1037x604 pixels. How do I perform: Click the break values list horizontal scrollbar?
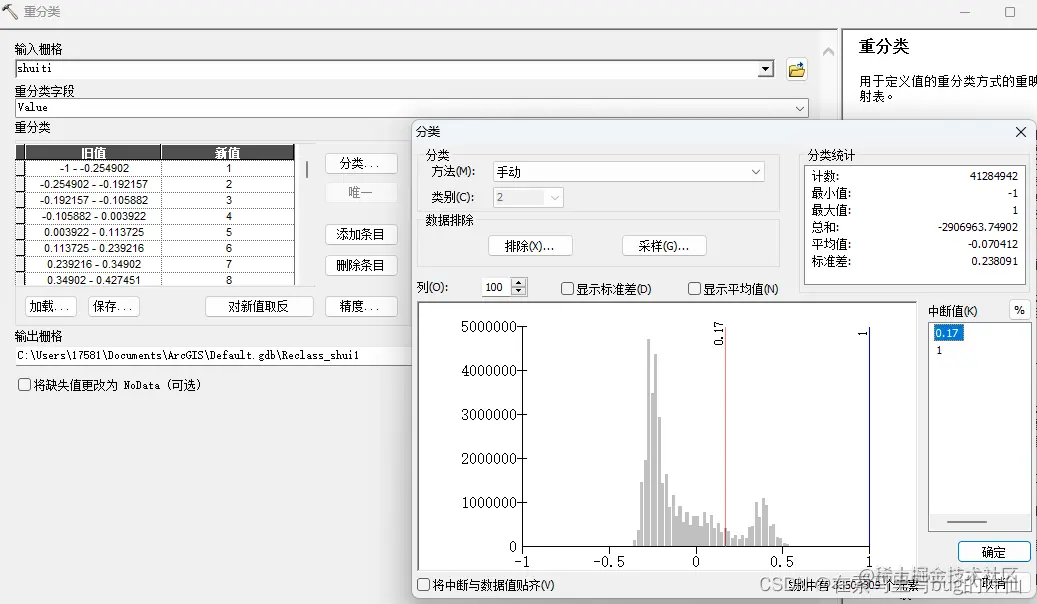(967, 522)
